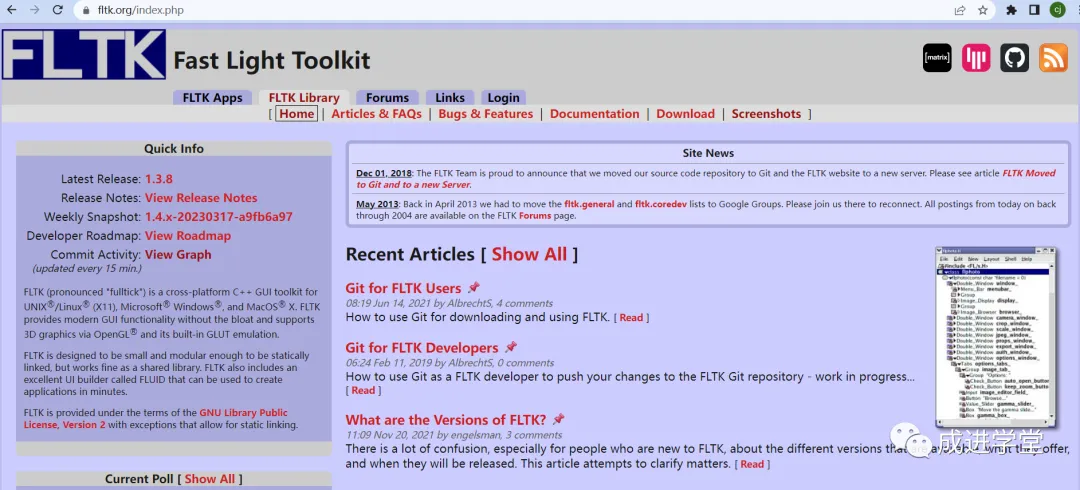Click the FLTK logo image
This screenshot has height=490, width=1080.
click(x=84, y=54)
